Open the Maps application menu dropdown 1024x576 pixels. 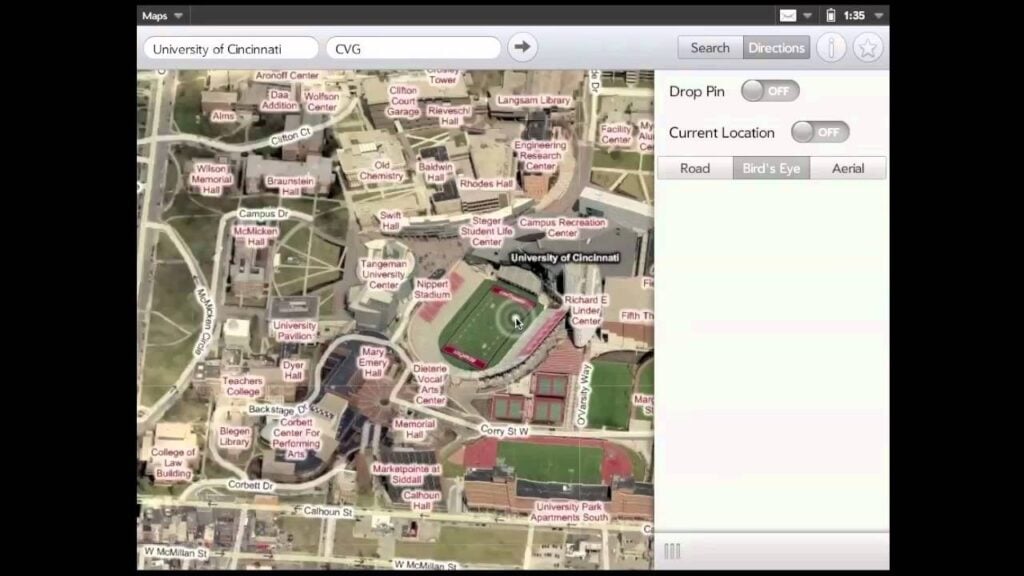tap(162, 15)
